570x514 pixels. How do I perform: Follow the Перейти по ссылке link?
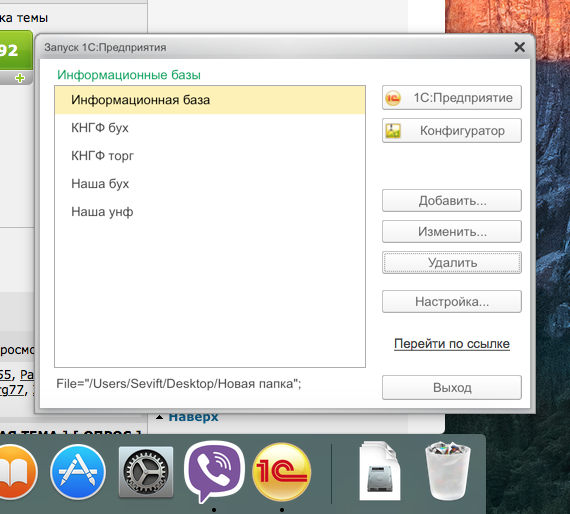click(451, 344)
